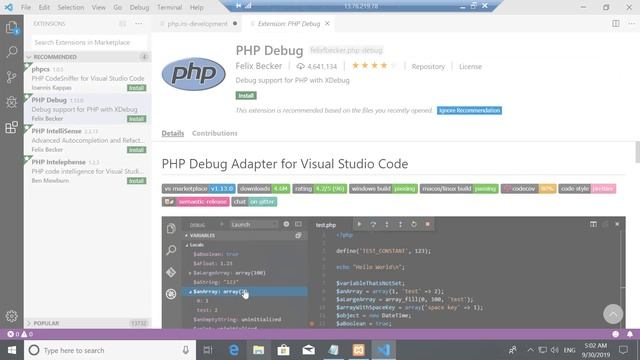Viewport: 640px width, 360px height.
Task: Open the Debug view in activity bar
Action: click(x=11, y=102)
